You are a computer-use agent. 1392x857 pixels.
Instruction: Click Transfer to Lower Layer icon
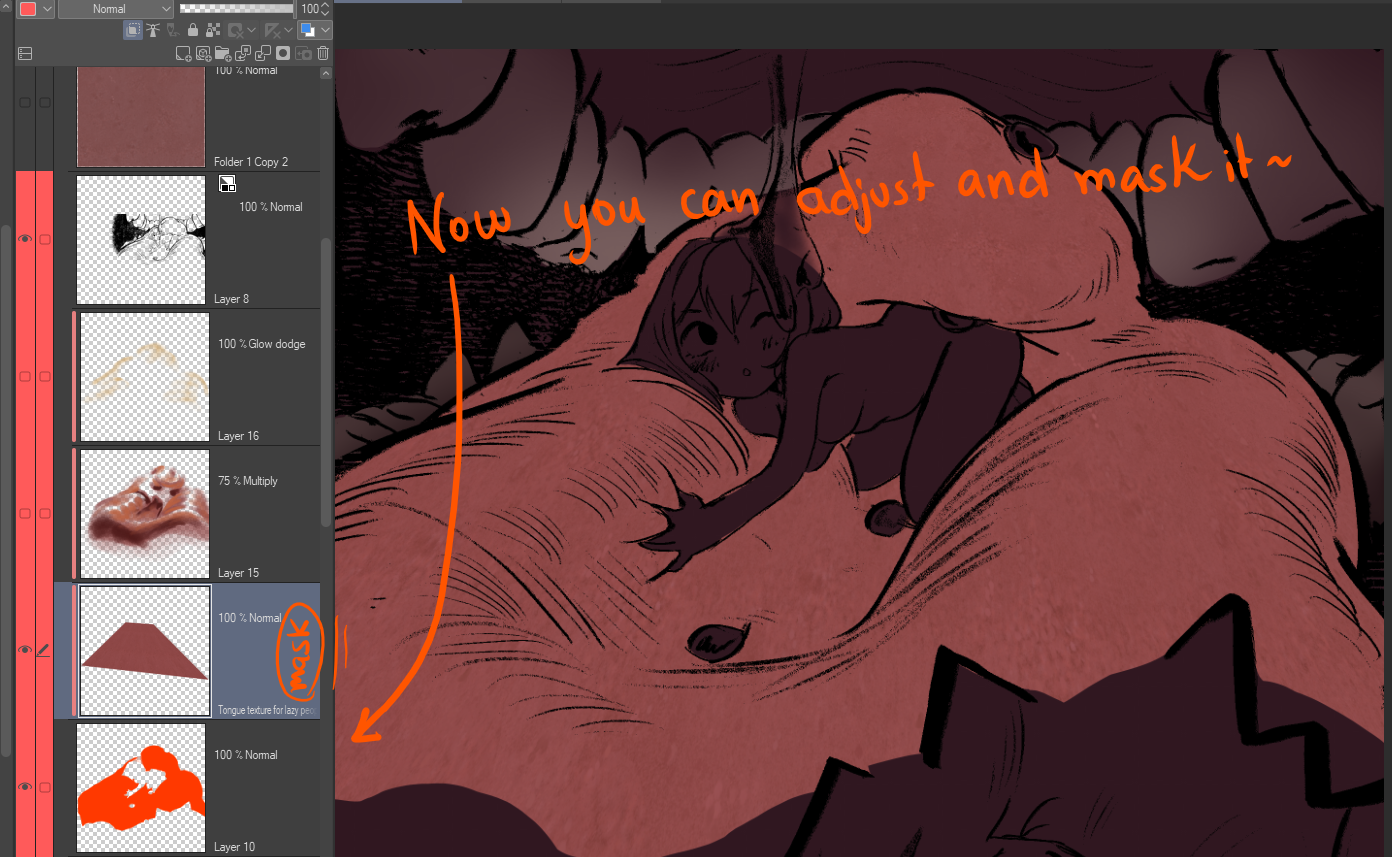(x=244, y=53)
